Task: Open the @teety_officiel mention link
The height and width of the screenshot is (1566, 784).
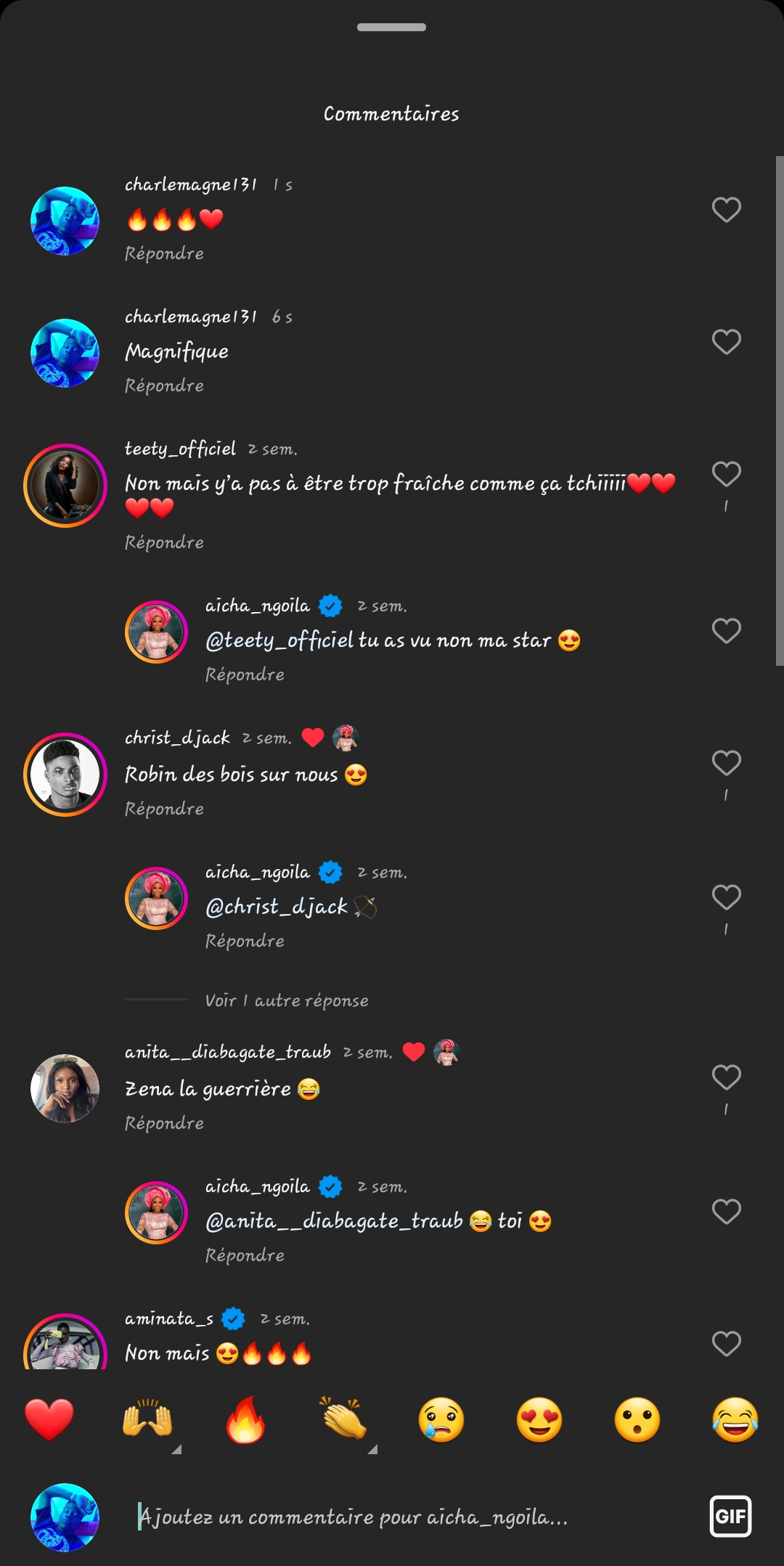Action: click(279, 640)
